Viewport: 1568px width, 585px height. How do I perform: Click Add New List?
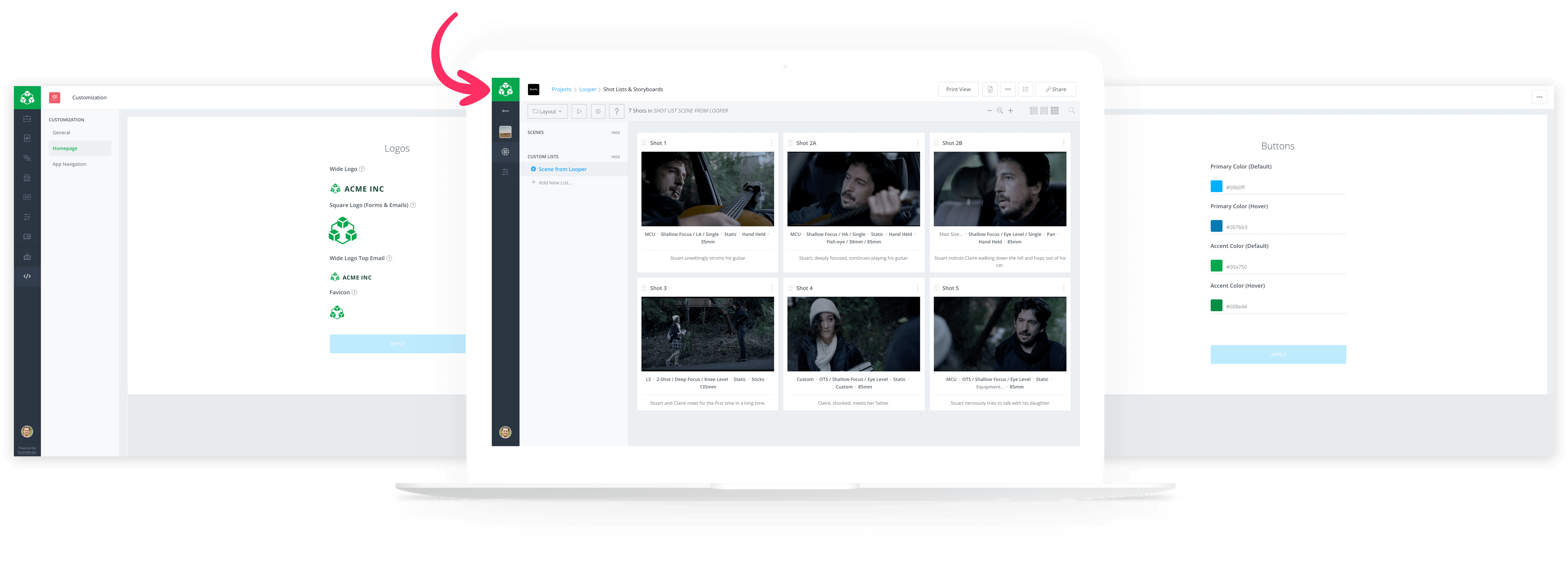[x=552, y=182]
